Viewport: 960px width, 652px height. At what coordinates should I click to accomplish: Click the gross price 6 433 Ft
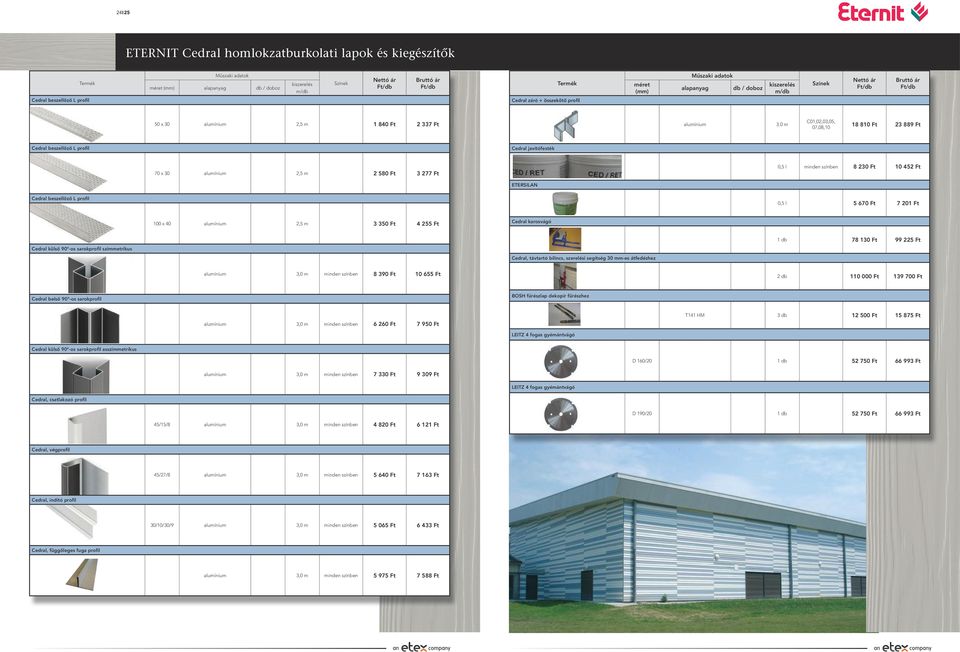[428, 525]
